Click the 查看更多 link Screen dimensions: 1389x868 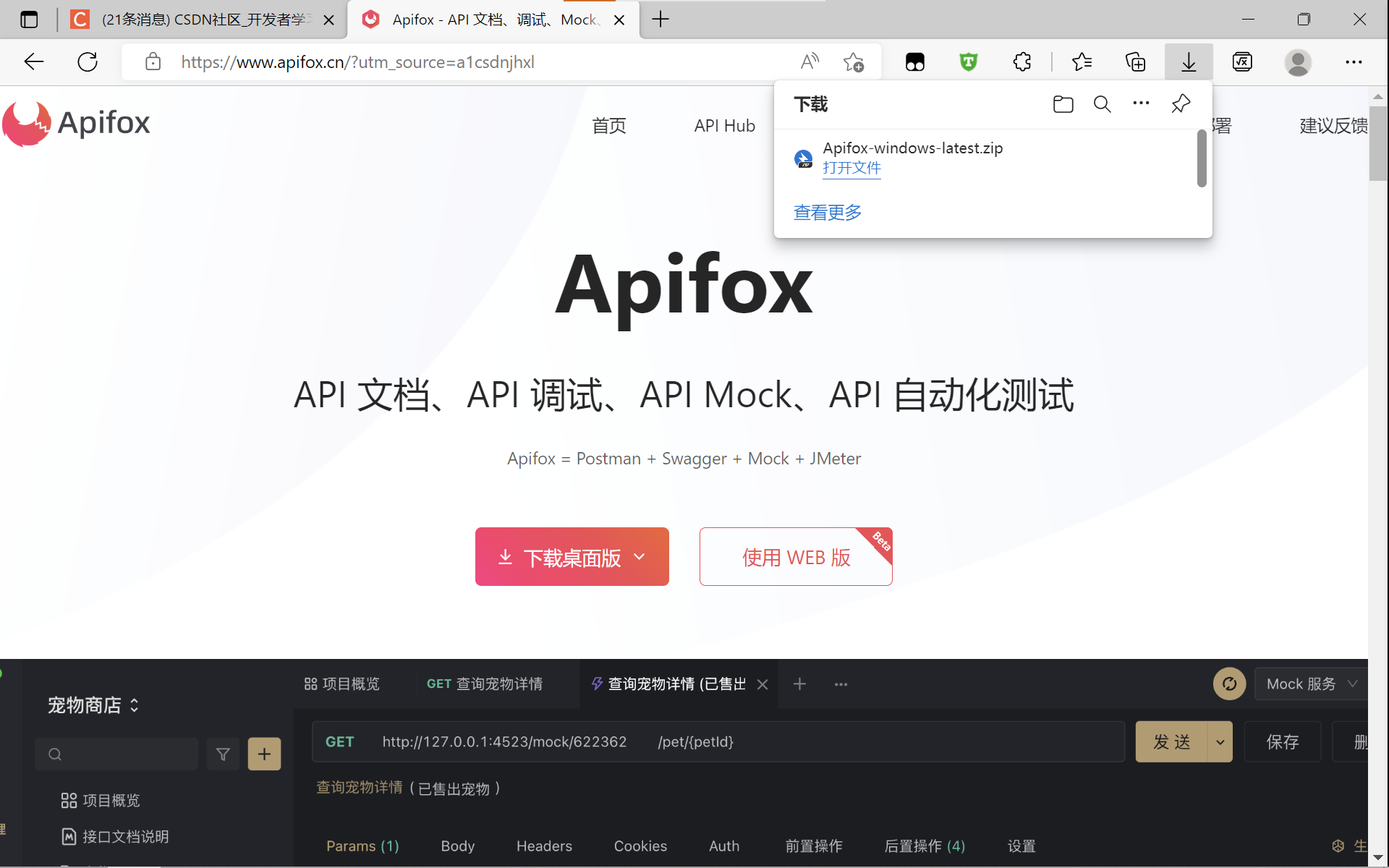tap(828, 213)
